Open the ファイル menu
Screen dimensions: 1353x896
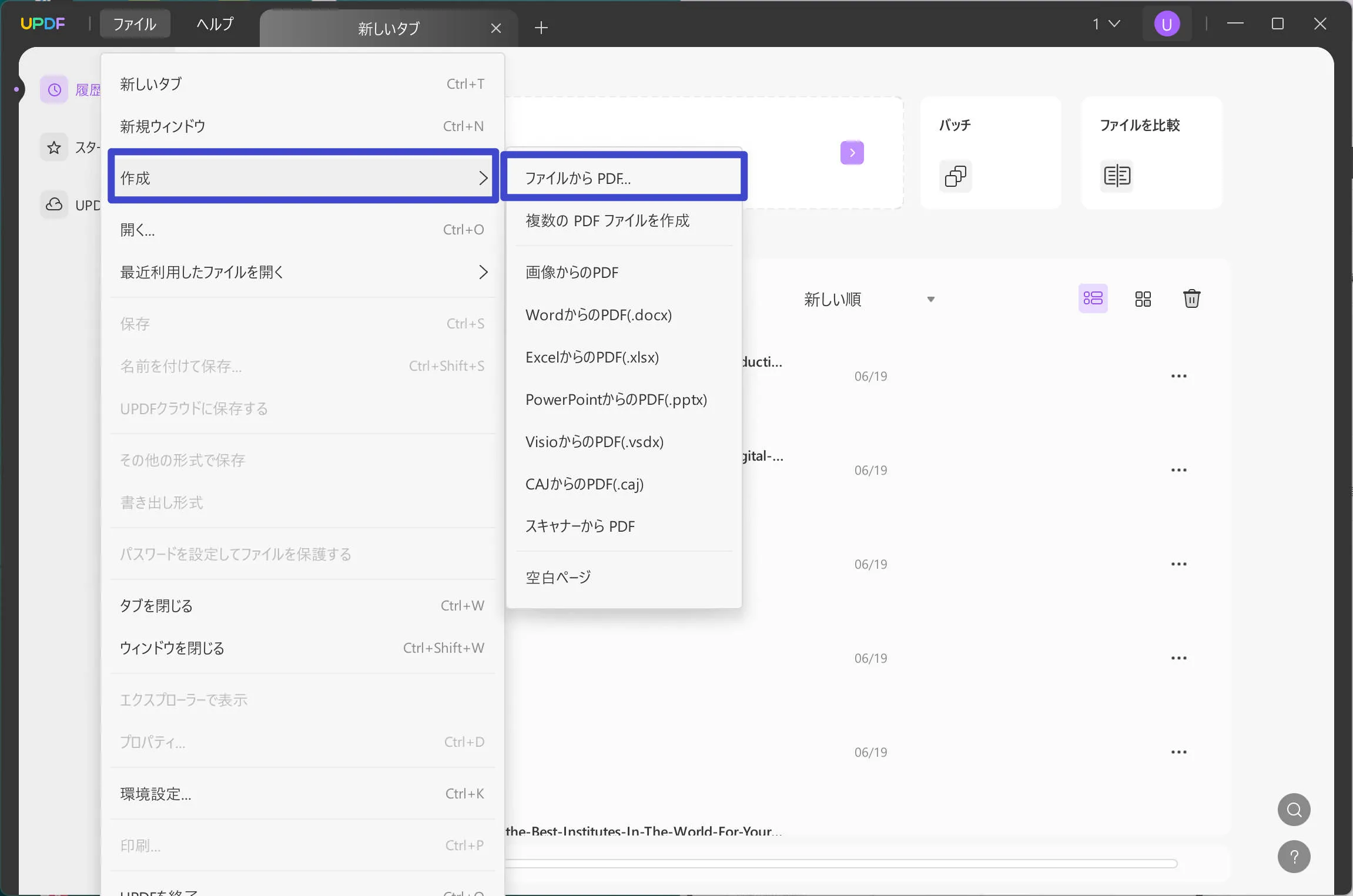pos(135,24)
